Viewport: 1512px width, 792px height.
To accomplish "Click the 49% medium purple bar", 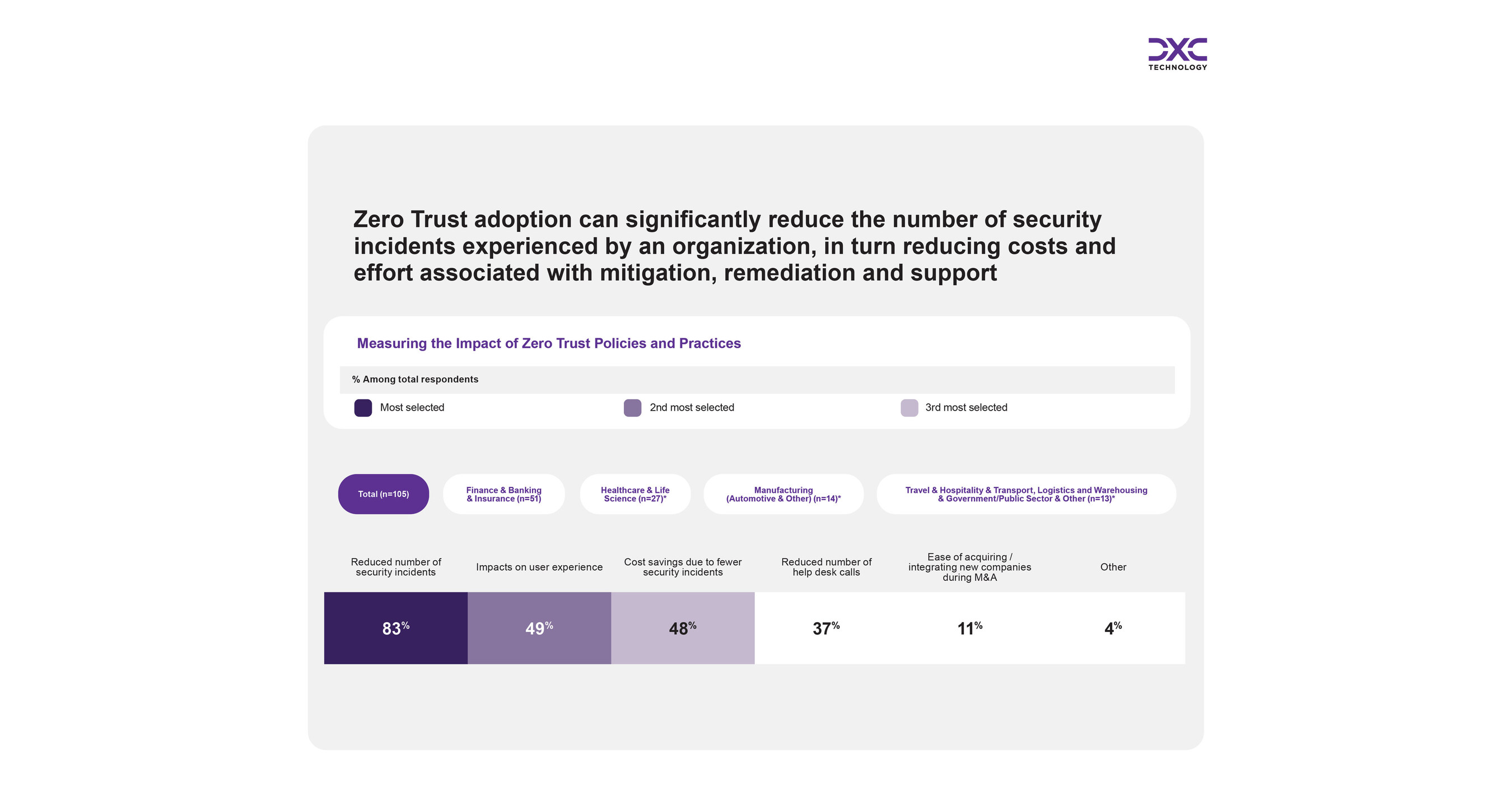I will 539,628.
